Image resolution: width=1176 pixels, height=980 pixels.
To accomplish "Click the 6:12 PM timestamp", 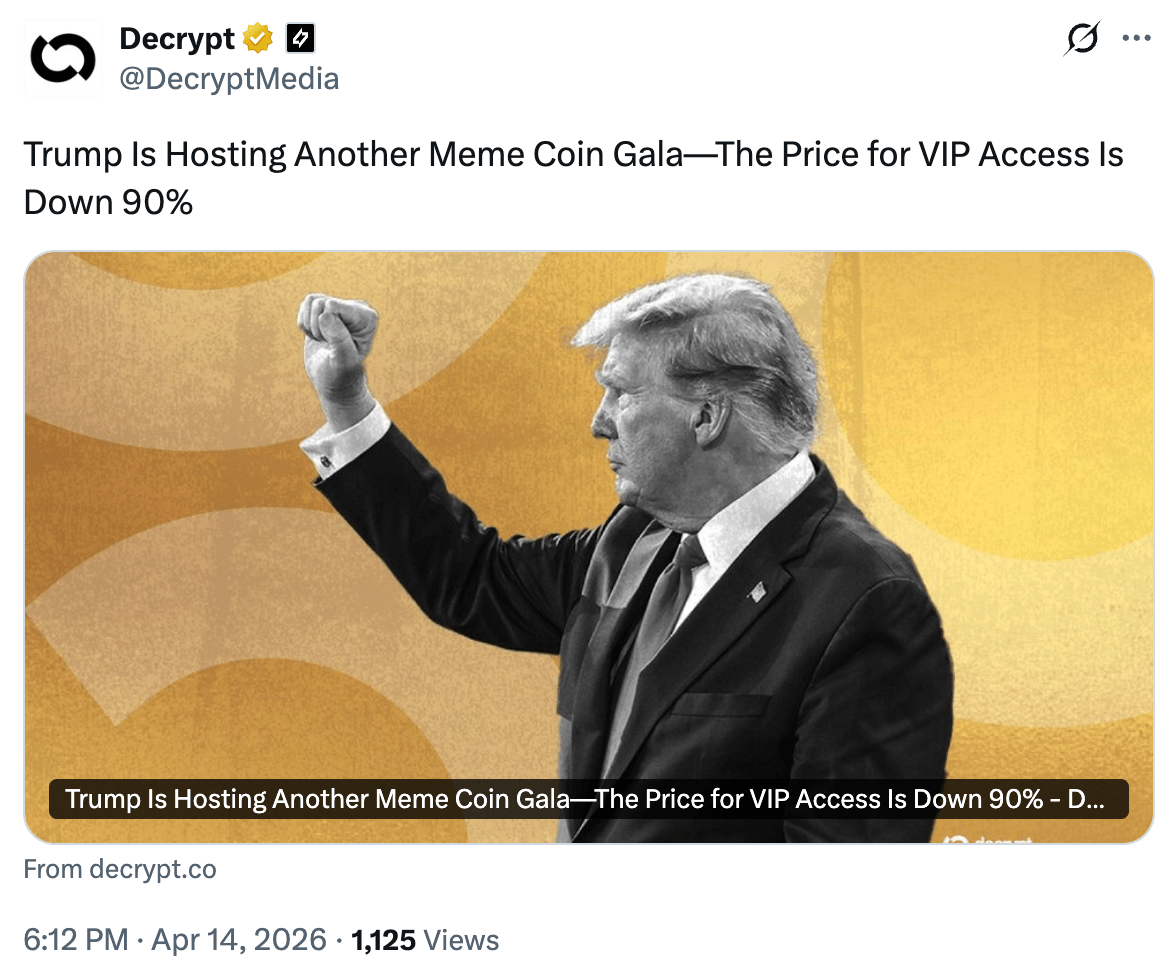I will pyautogui.click(x=76, y=940).
